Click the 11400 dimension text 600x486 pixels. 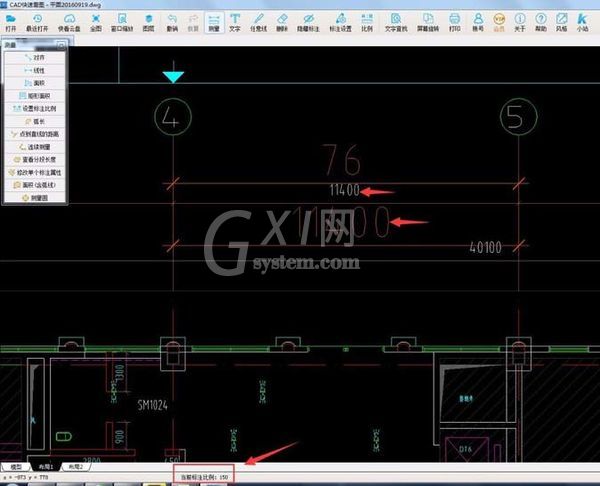(344, 190)
